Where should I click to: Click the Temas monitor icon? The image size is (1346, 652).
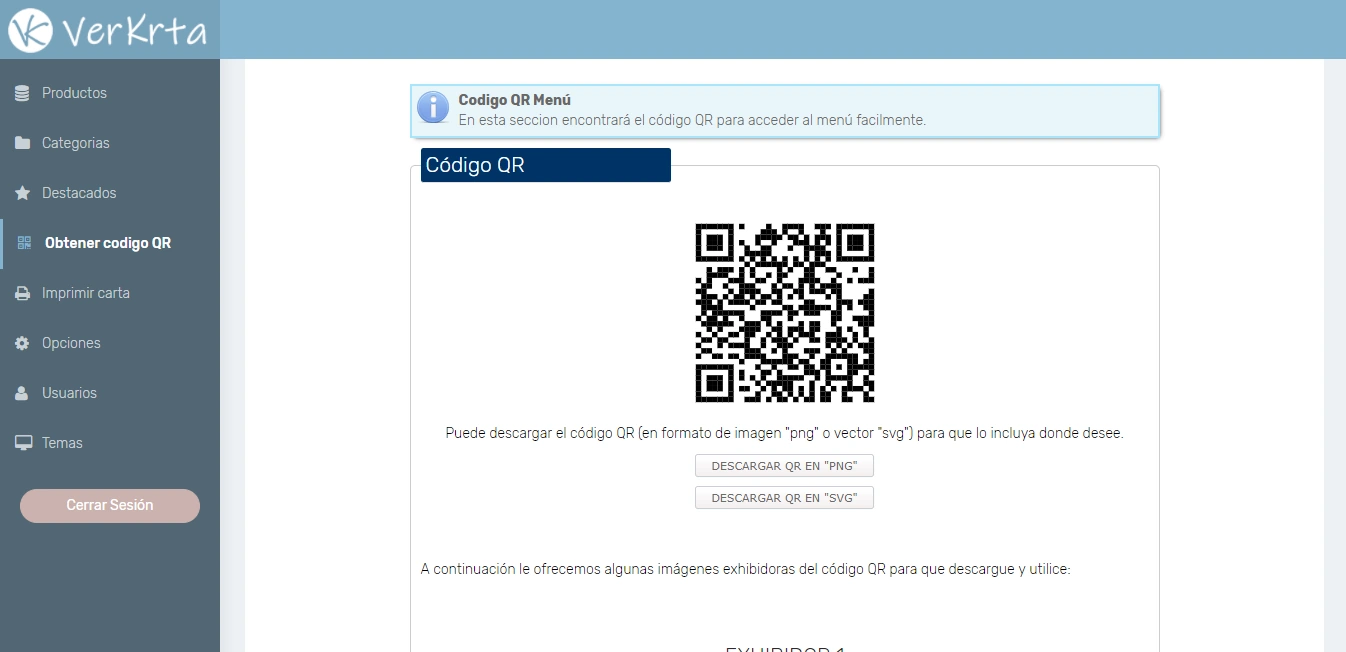click(22, 443)
